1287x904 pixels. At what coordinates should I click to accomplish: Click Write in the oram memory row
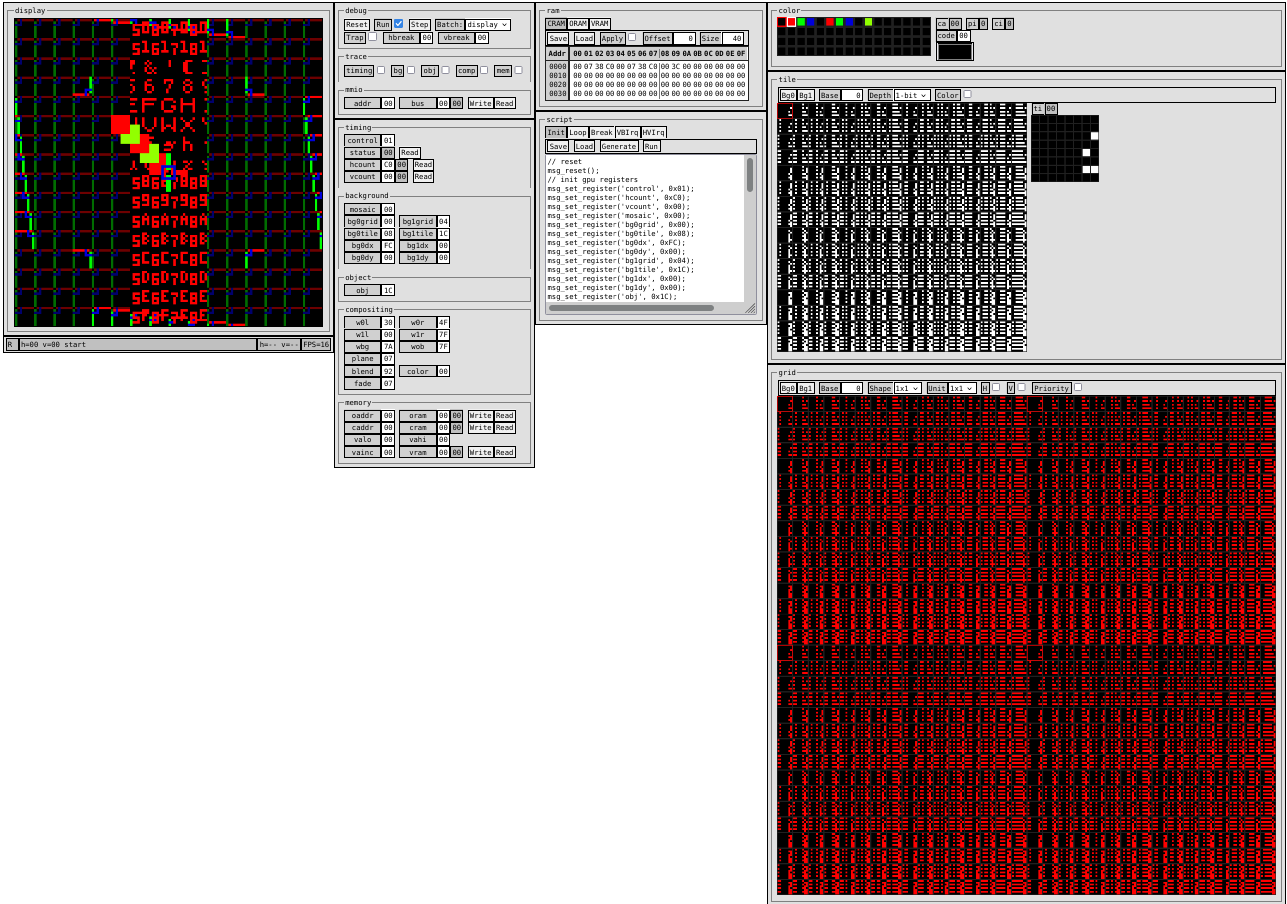481,416
